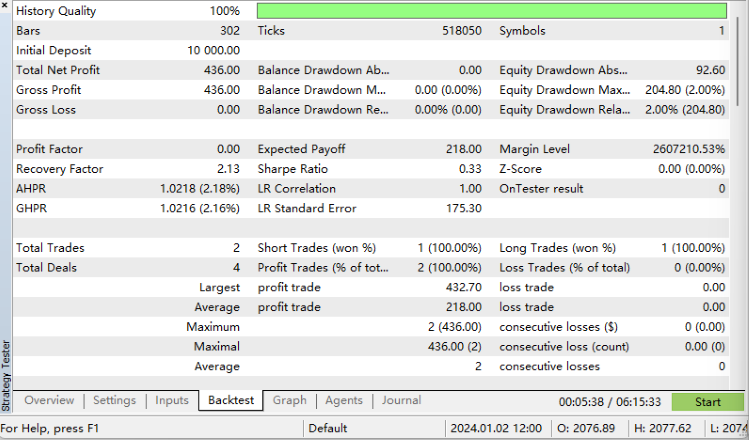Click the Z-Score label

click(x=520, y=169)
